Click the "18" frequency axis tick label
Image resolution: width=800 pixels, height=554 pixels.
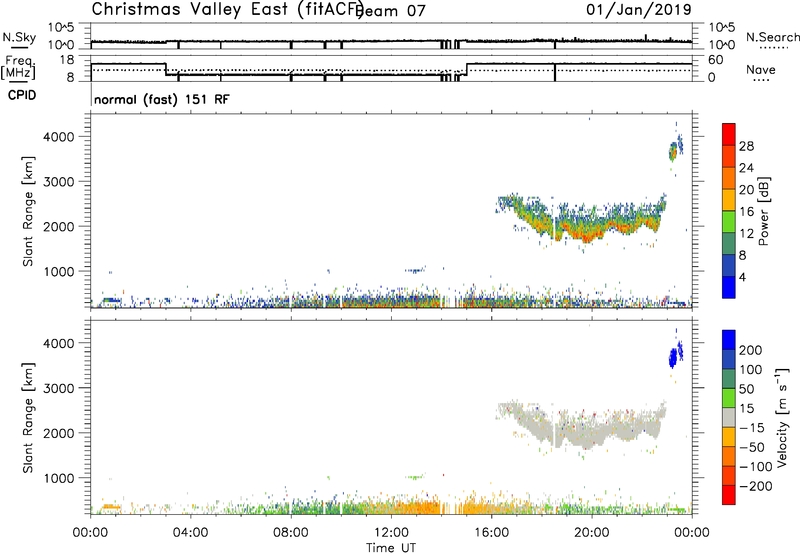pyautogui.click(x=67, y=60)
